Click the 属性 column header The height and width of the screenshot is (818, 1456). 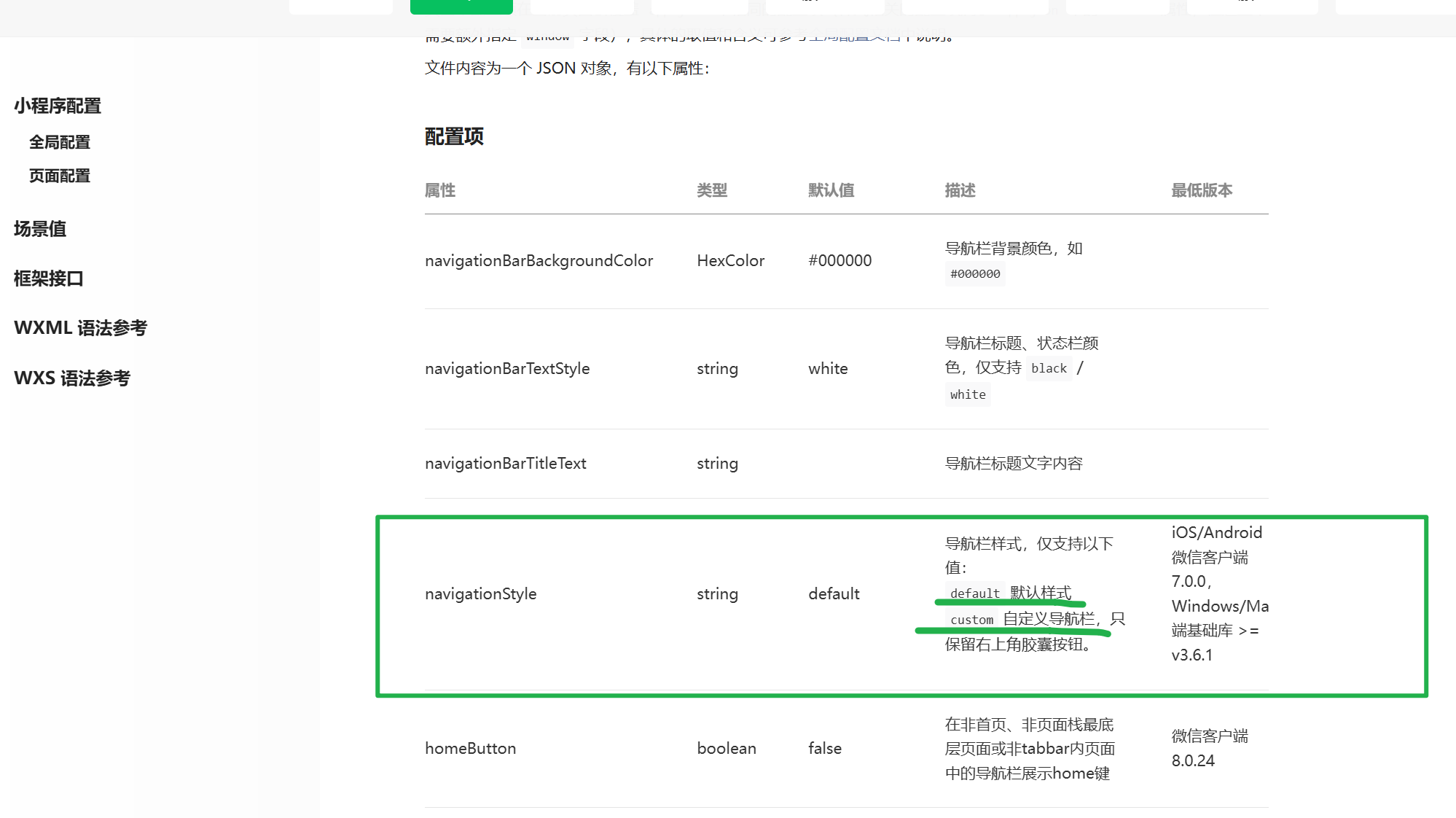440,191
